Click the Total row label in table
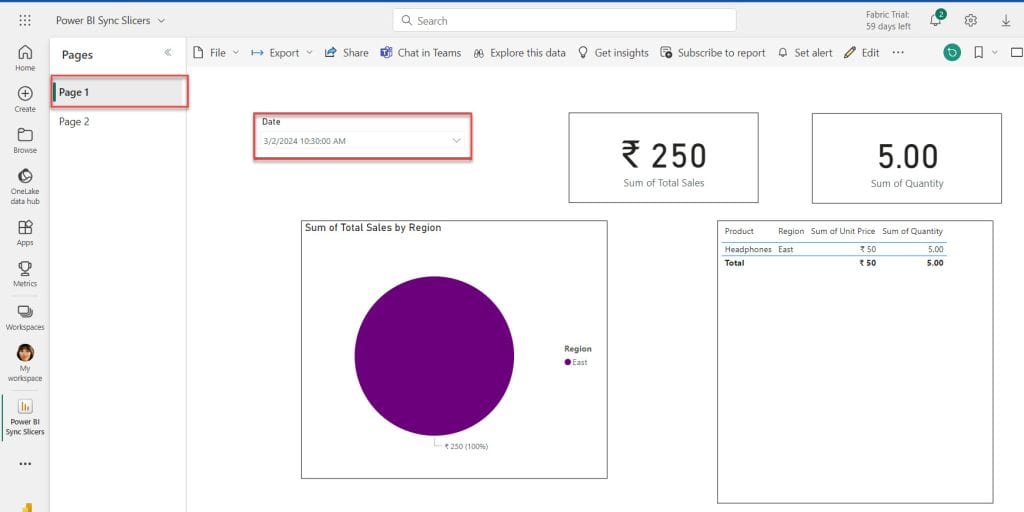The width and height of the screenshot is (1024, 512). point(734,263)
